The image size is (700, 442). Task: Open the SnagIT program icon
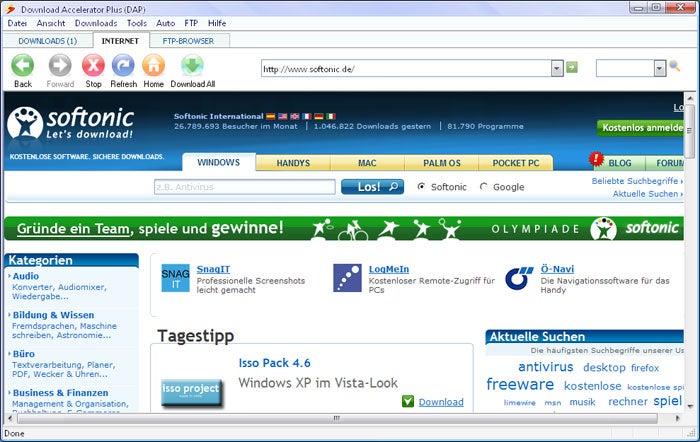tap(175, 278)
